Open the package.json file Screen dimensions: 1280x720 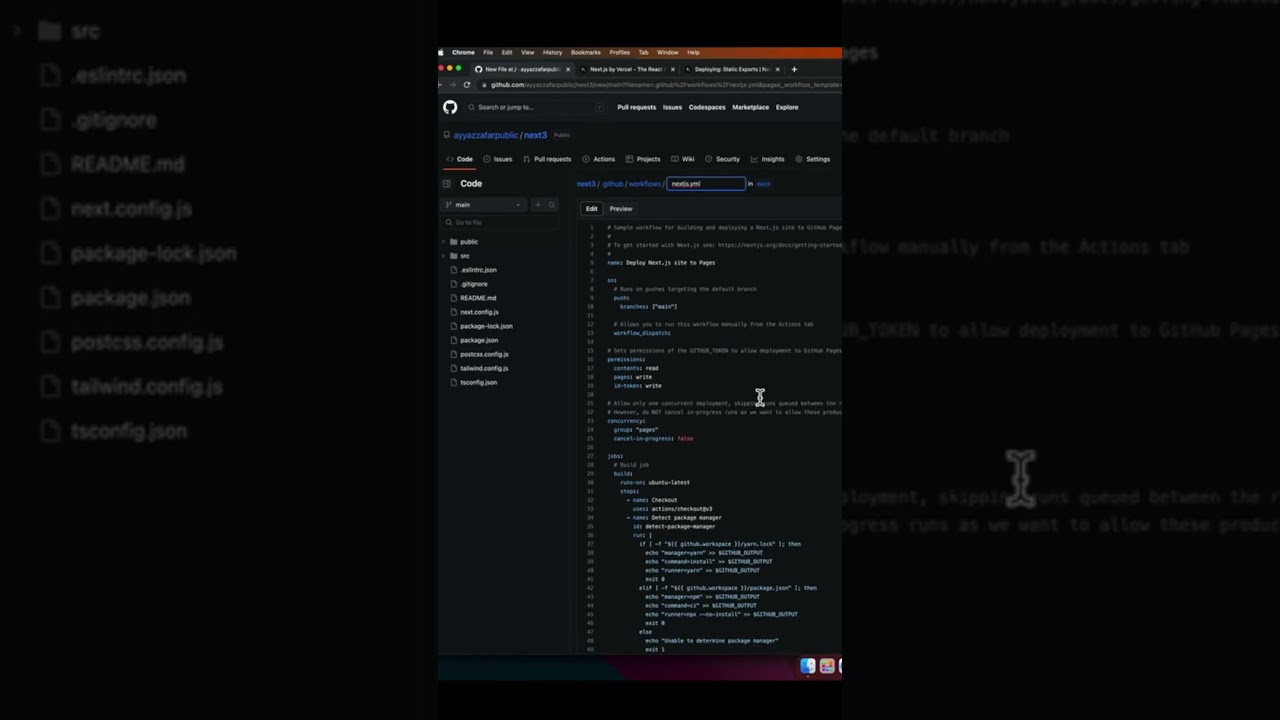tap(479, 340)
